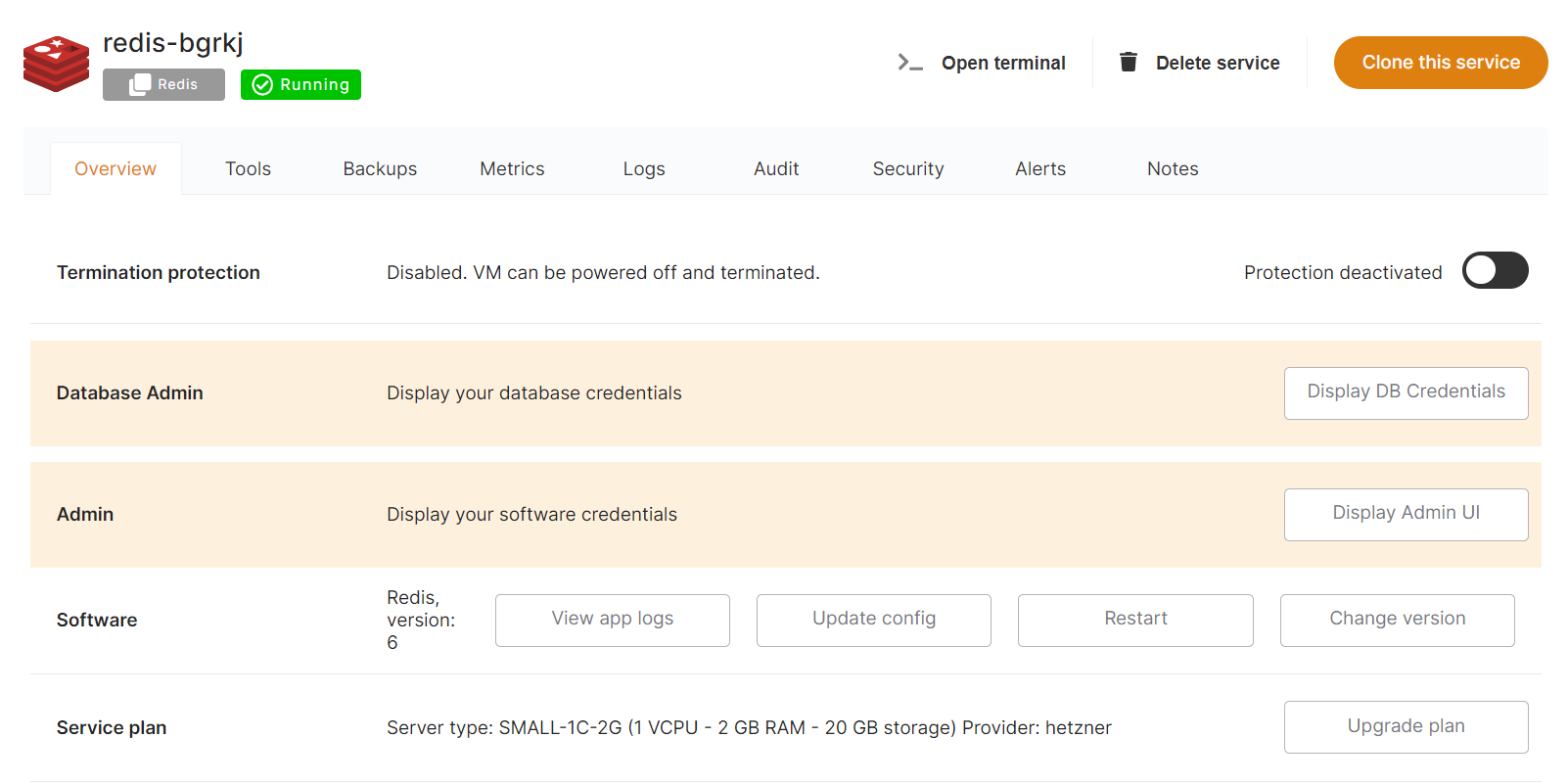This screenshot has height=784, width=1568.
Task: Switch to the Backups tab
Action: coord(380,169)
